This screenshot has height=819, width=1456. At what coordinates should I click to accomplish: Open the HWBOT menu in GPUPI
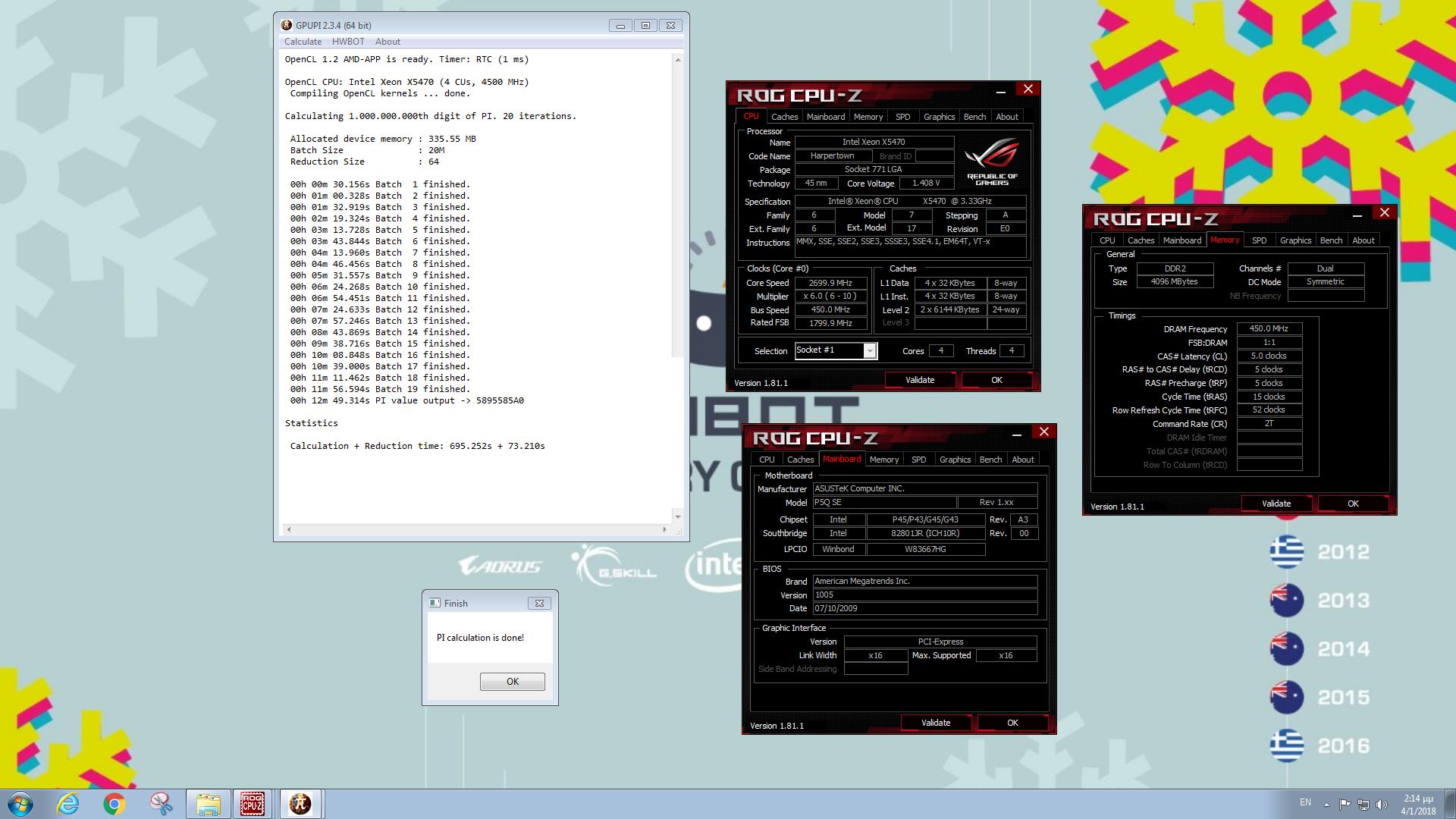(348, 42)
